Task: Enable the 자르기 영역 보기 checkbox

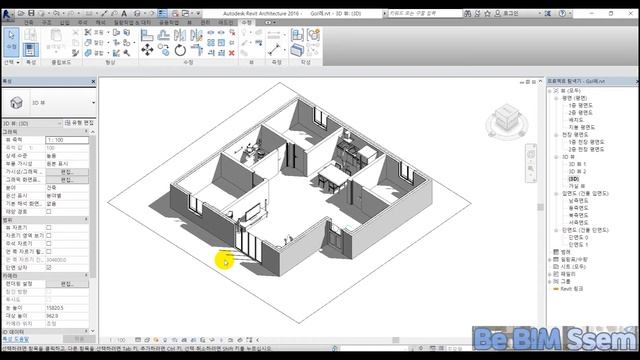Action: (49, 236)
